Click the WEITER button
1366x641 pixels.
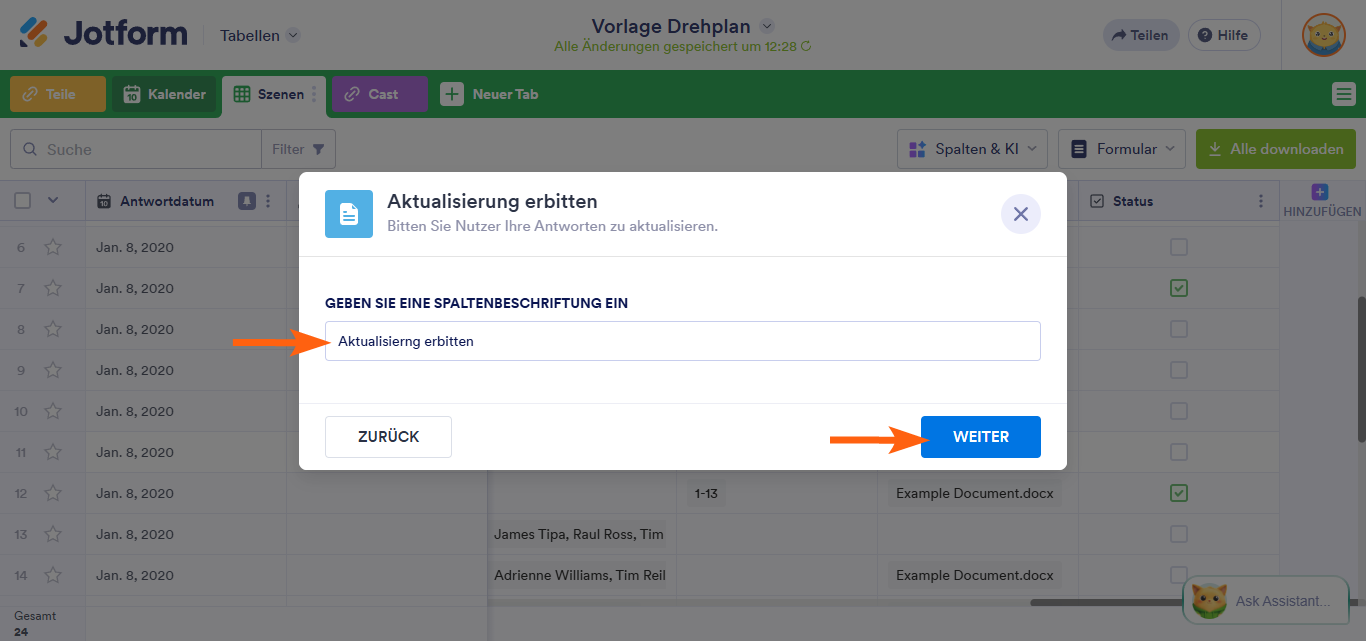pyautogui.click(x=980, y=436)
